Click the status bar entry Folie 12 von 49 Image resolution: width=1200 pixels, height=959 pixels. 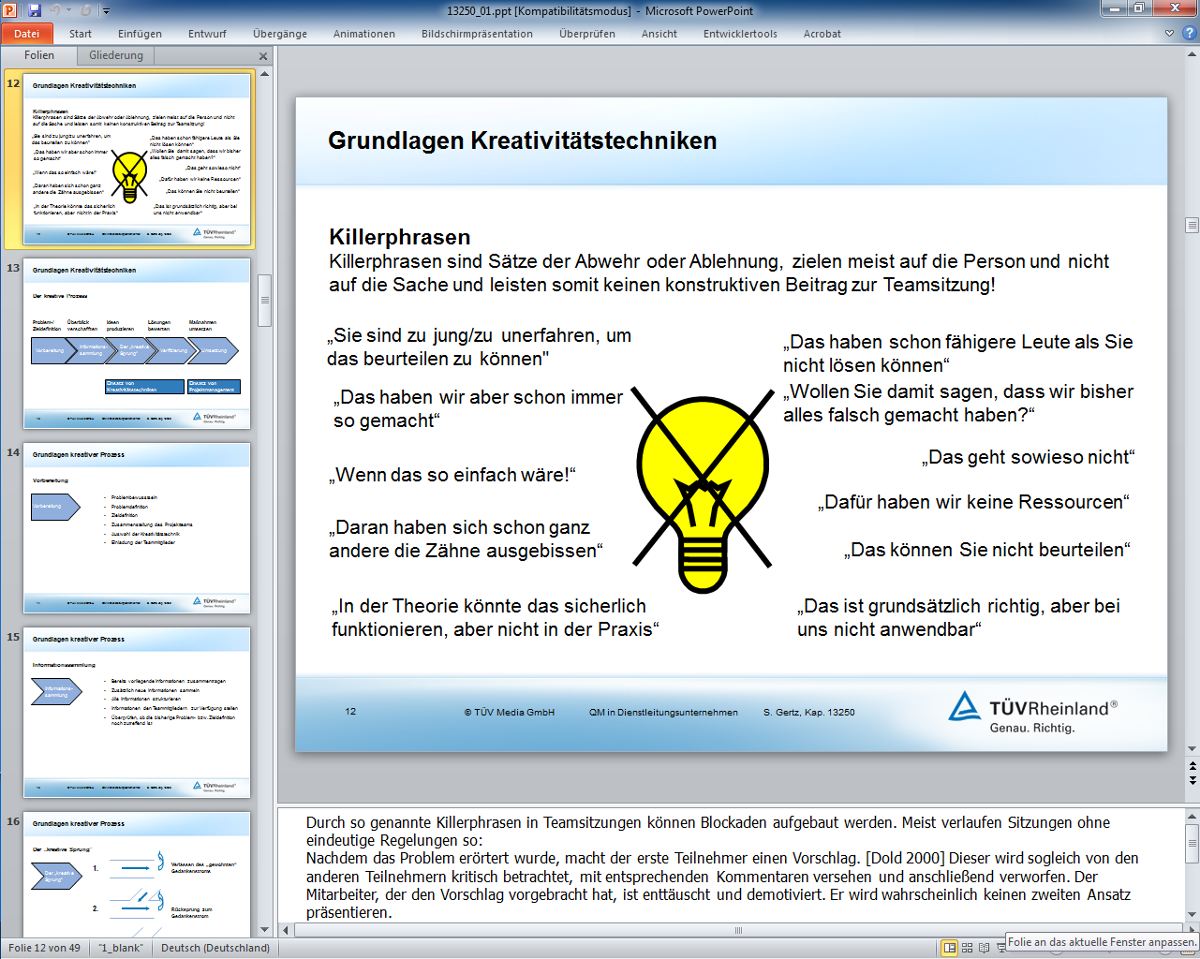pyautogui.click(x=45, y=948)
